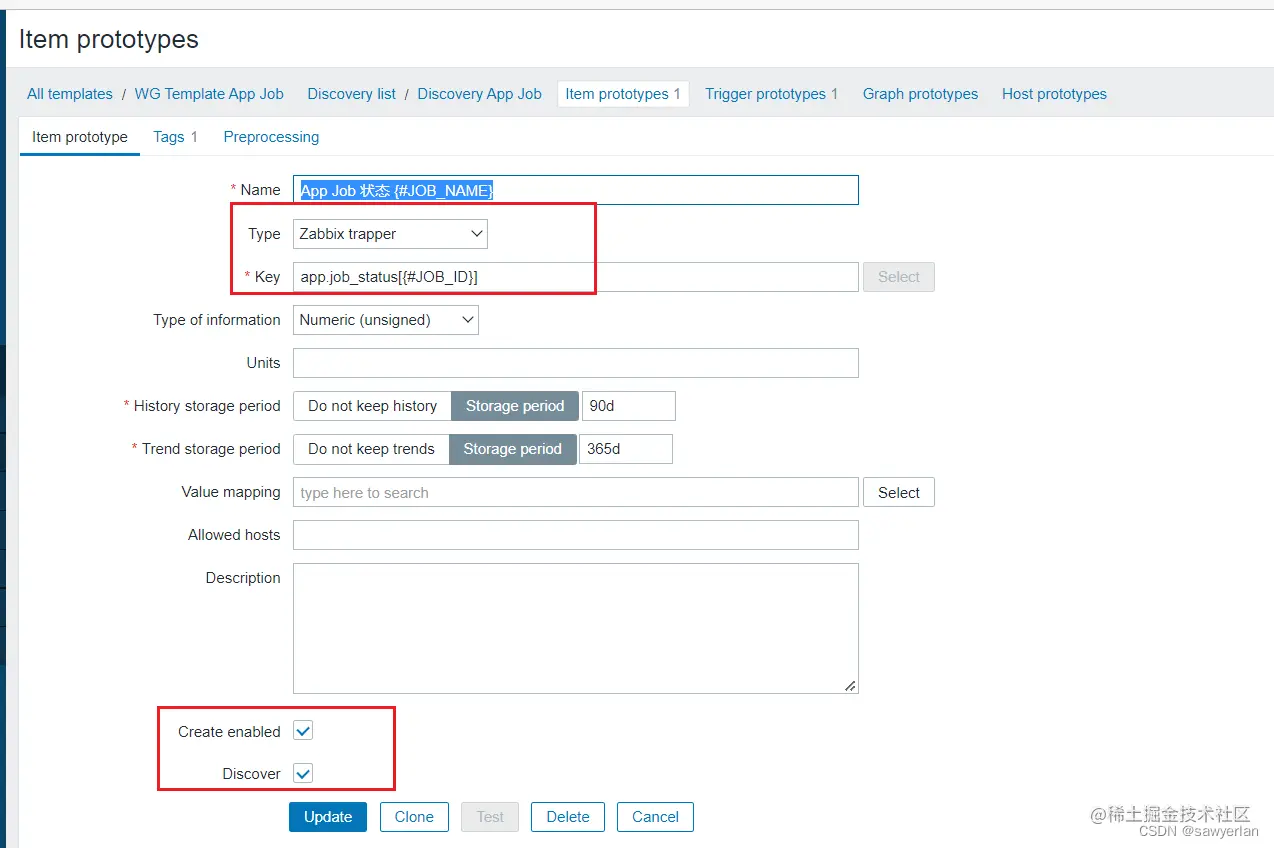Open Trigger prototypes in breadcrumb
The height and width of the screenshot is (848, 1274).
[x=771, y=94]
